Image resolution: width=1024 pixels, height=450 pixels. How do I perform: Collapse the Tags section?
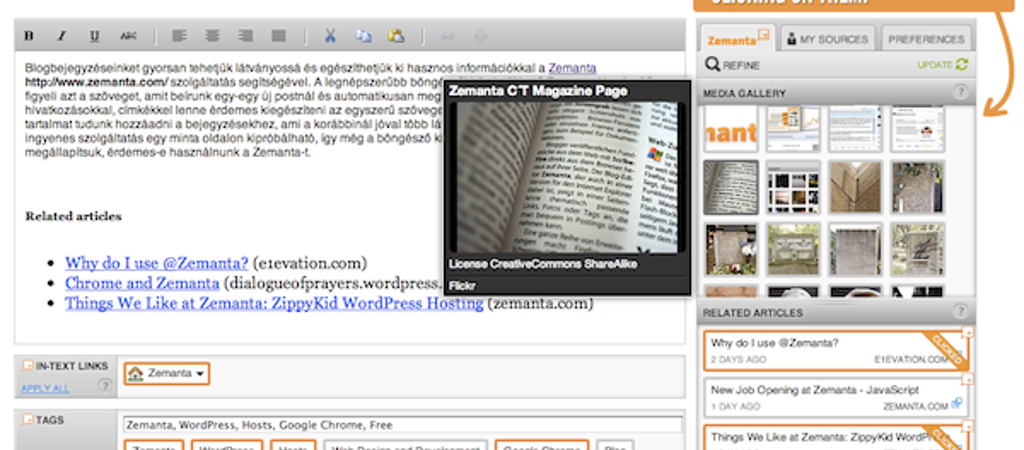pos(27,419)
